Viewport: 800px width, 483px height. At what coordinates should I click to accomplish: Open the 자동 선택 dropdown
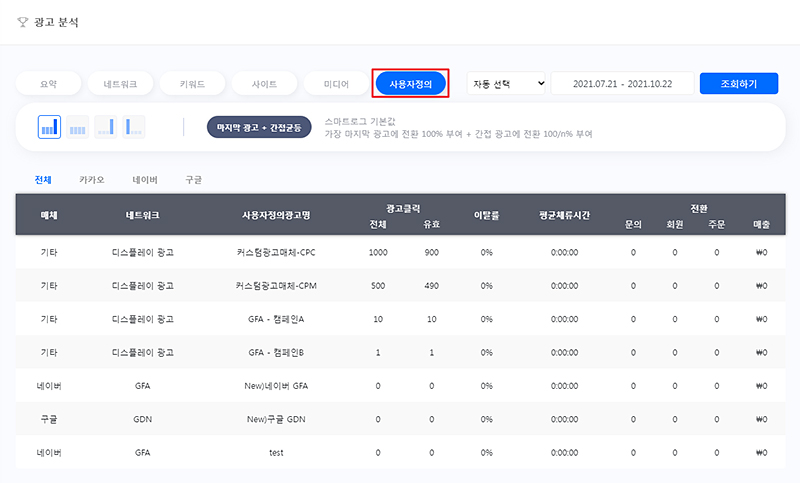506,84
